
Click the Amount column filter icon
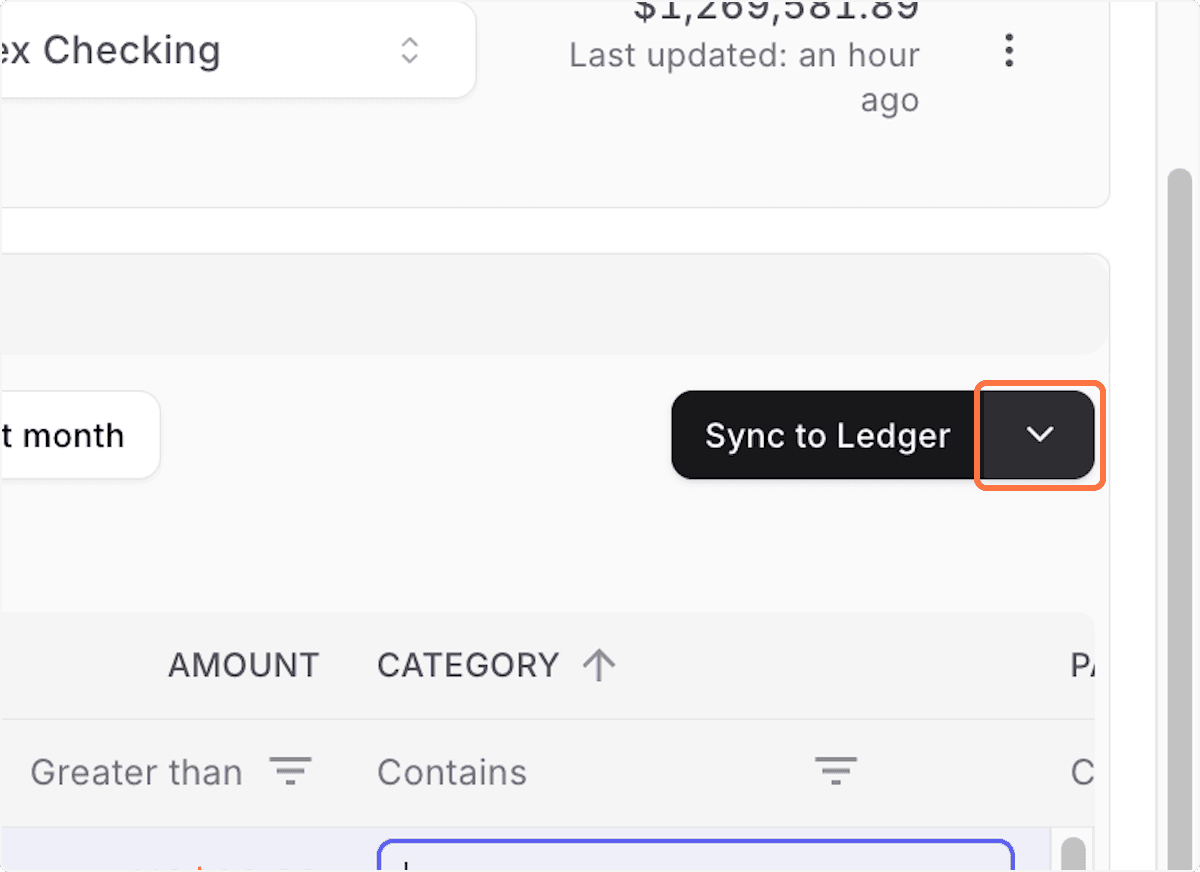click(291, 771)
